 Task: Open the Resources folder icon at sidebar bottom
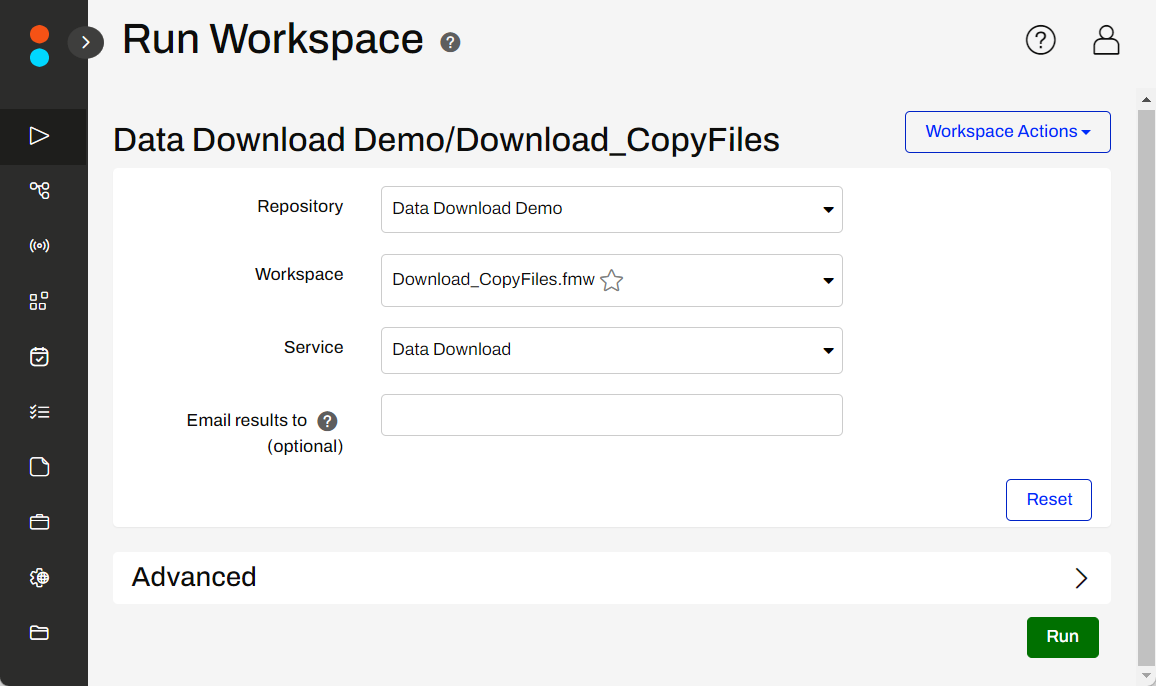39,632
